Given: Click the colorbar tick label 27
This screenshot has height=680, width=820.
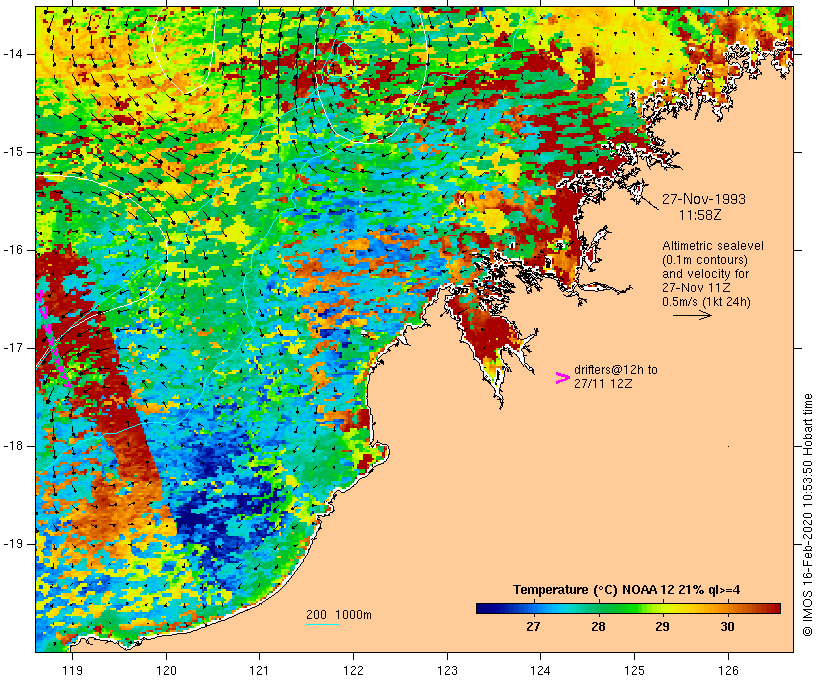Looking at the screenshot, I should click(x=533, y=627).
